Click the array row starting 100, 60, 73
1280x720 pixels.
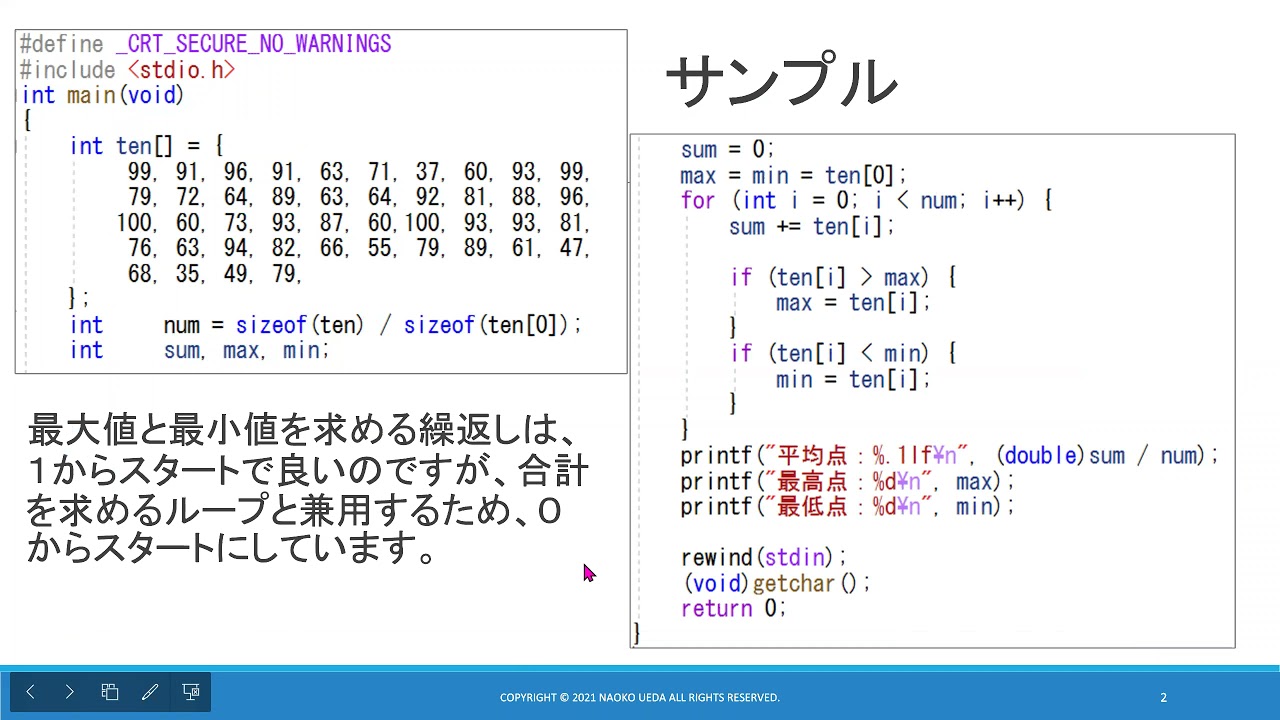click(354, 223)
